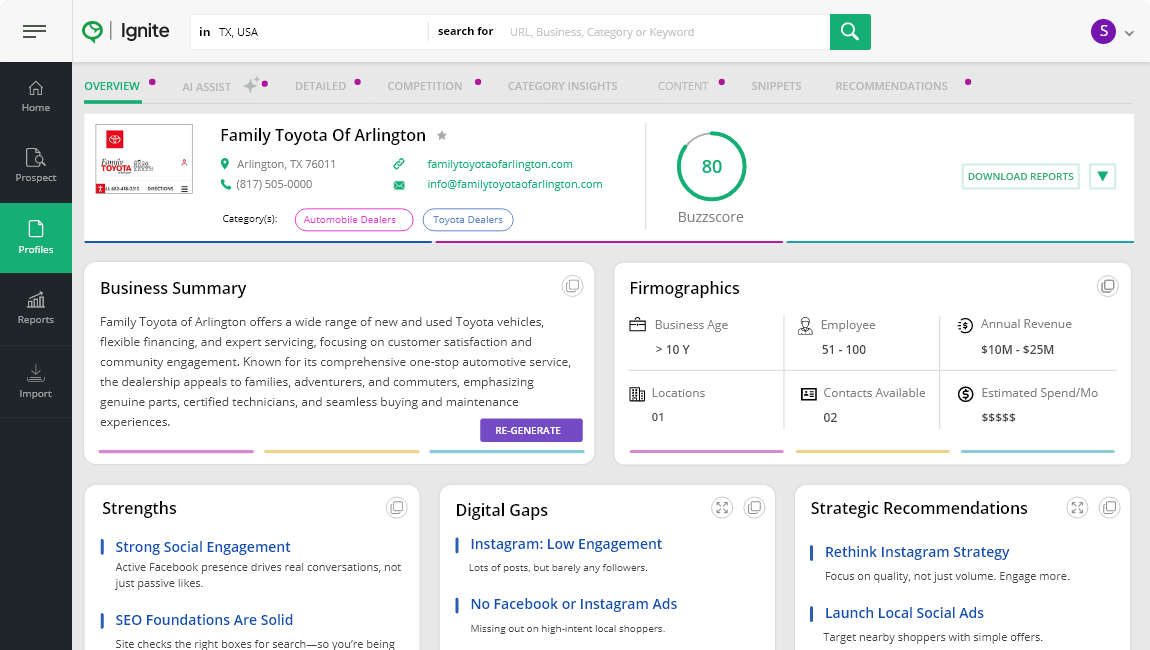Screen dimensions: 1150x650
Task: Click the Launch Local Social Ads heading
Action: 904,613
